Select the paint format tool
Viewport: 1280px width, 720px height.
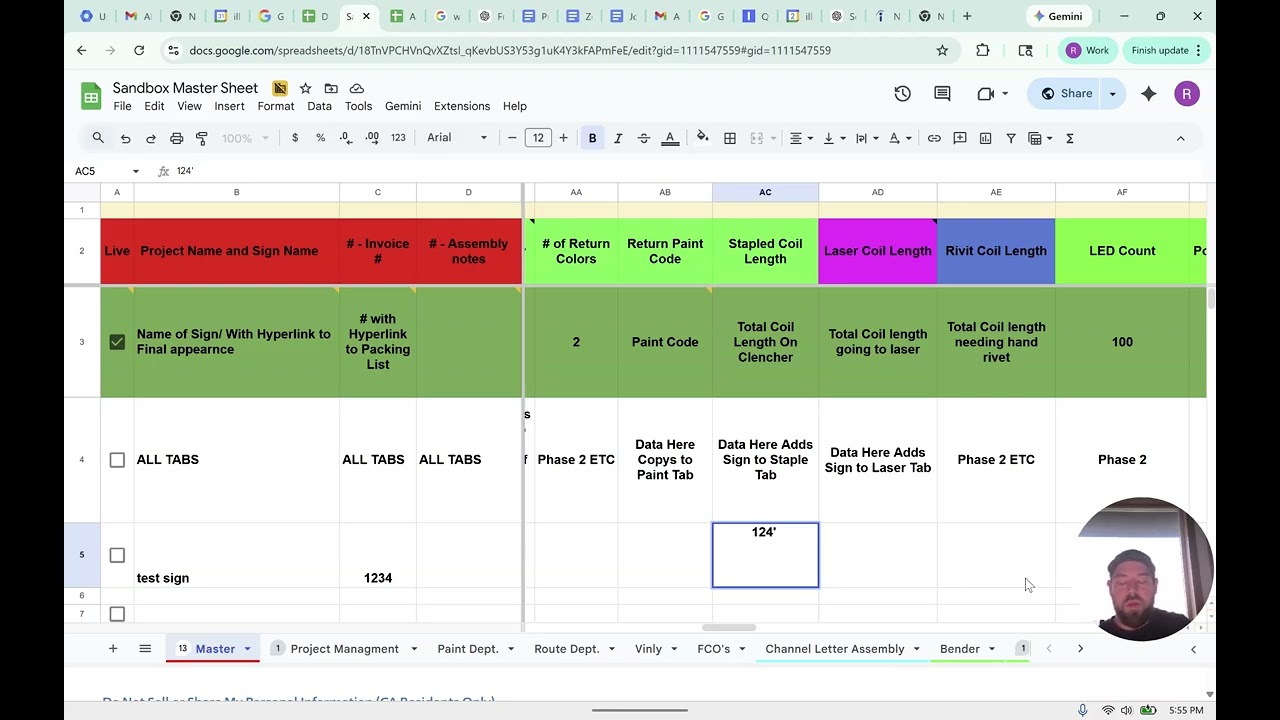[202, 138]
